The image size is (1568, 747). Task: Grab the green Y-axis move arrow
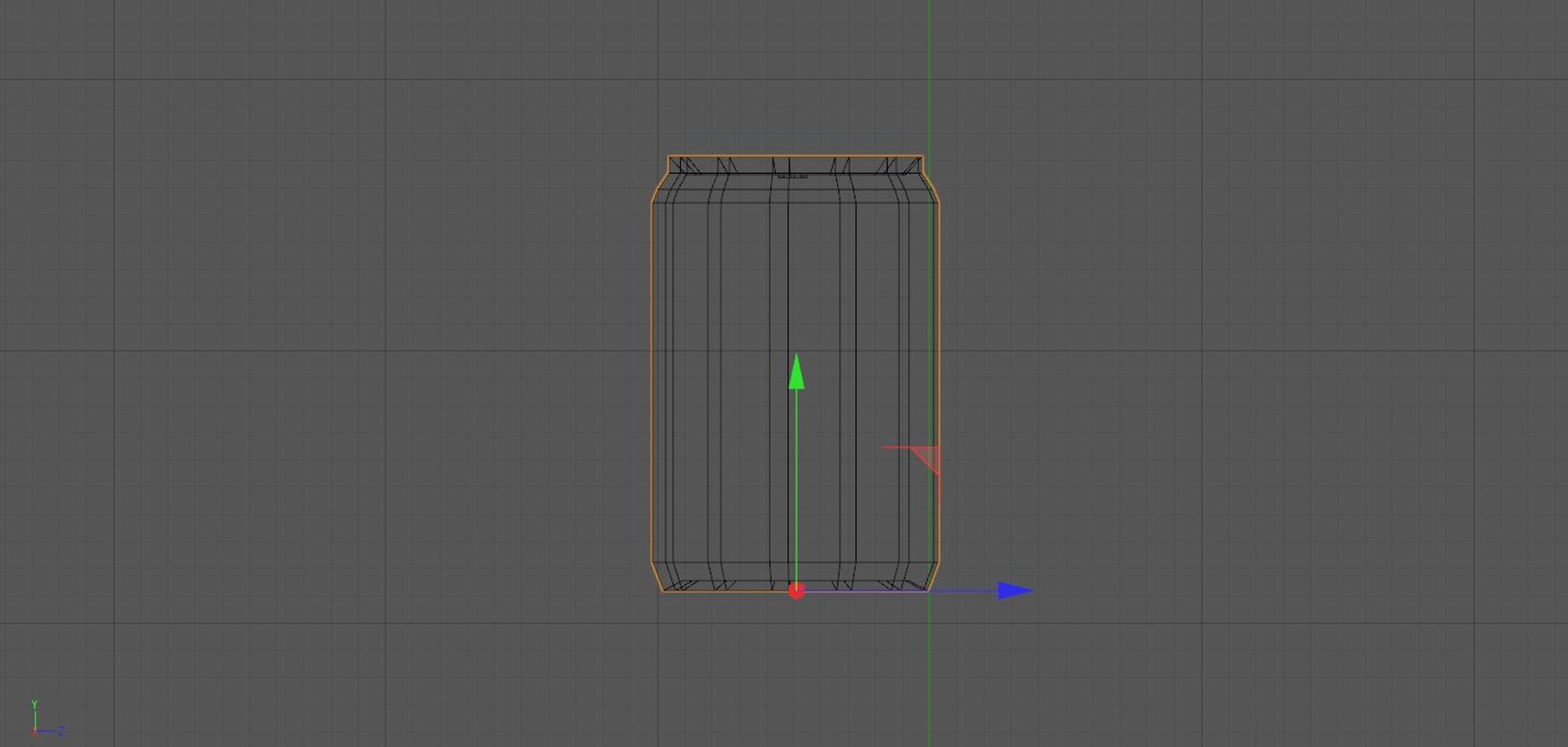tap(796, 371)
